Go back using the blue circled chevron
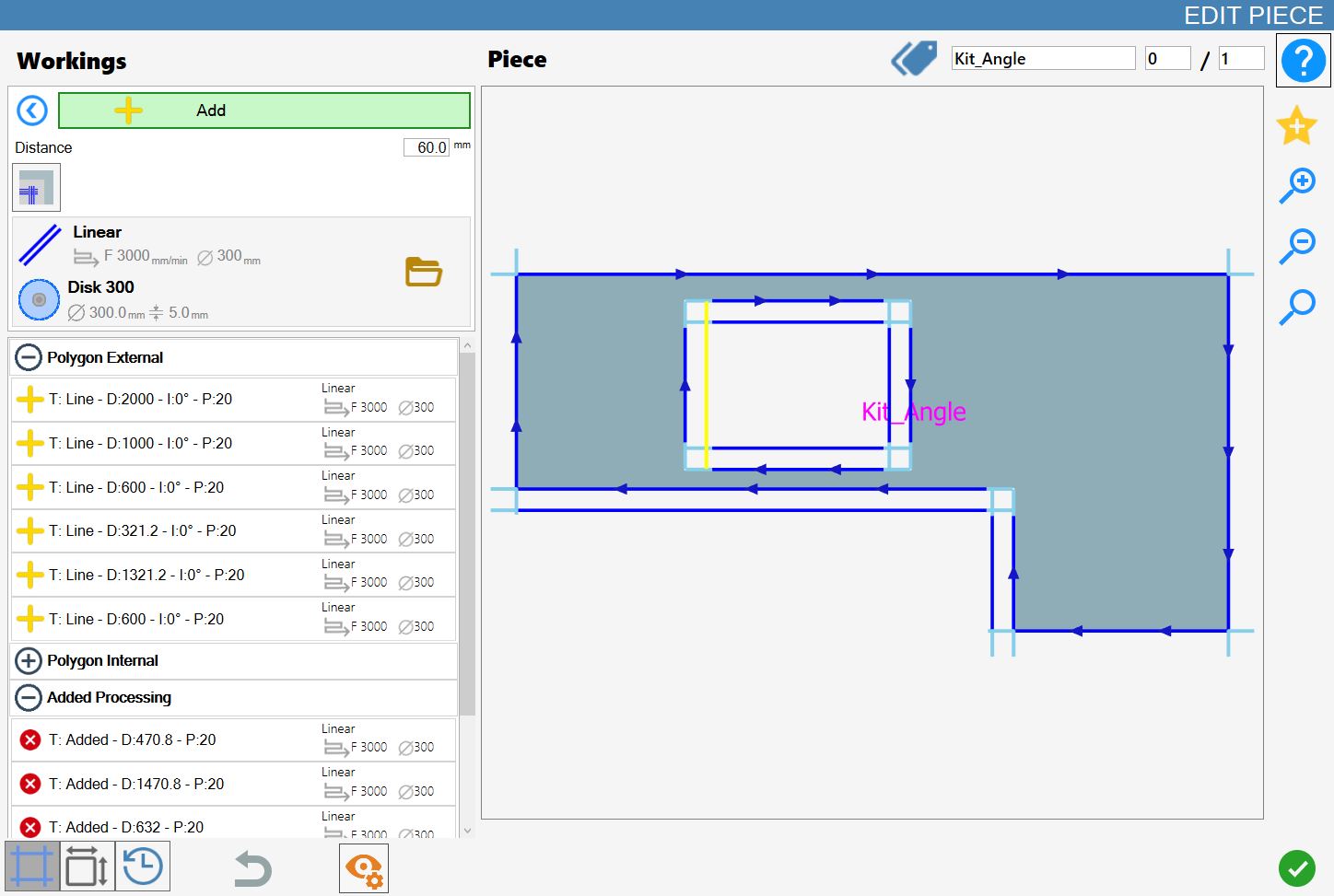1334x896 pixels. tap(32, 111)
